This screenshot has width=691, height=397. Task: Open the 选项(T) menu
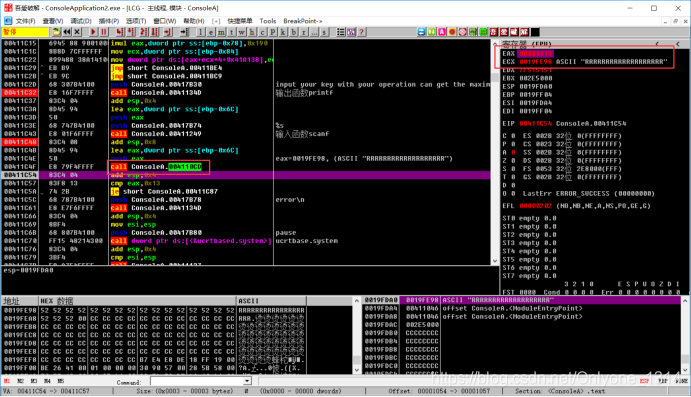tap(136, 21)
